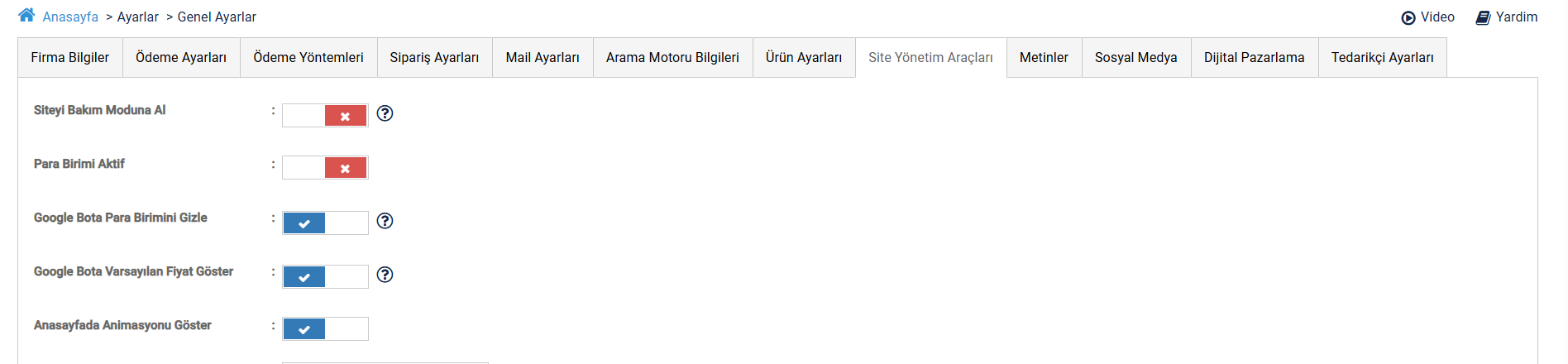This screenshot has height=364, width=1568.
Task: Open help for Siteyi Bakım Moduna Al
Action: [x=385, y=113]
